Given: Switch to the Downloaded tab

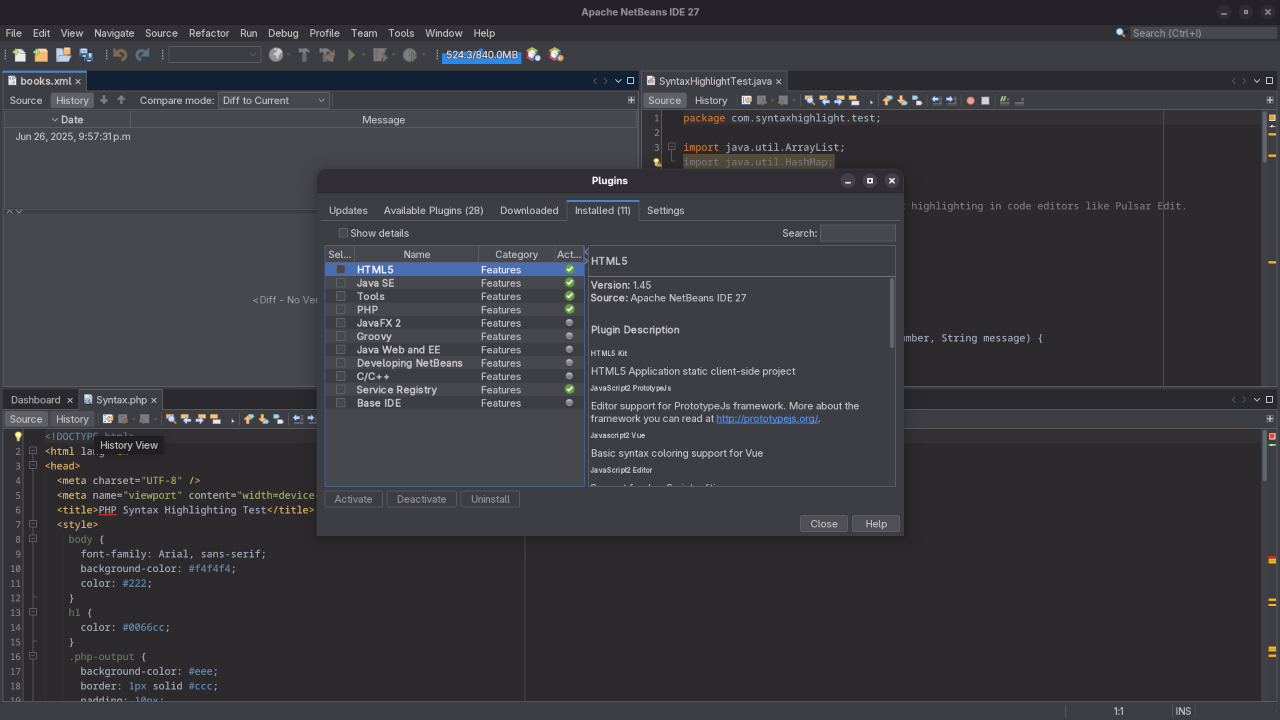Looking at the screenshot, I should pos(529,210).
